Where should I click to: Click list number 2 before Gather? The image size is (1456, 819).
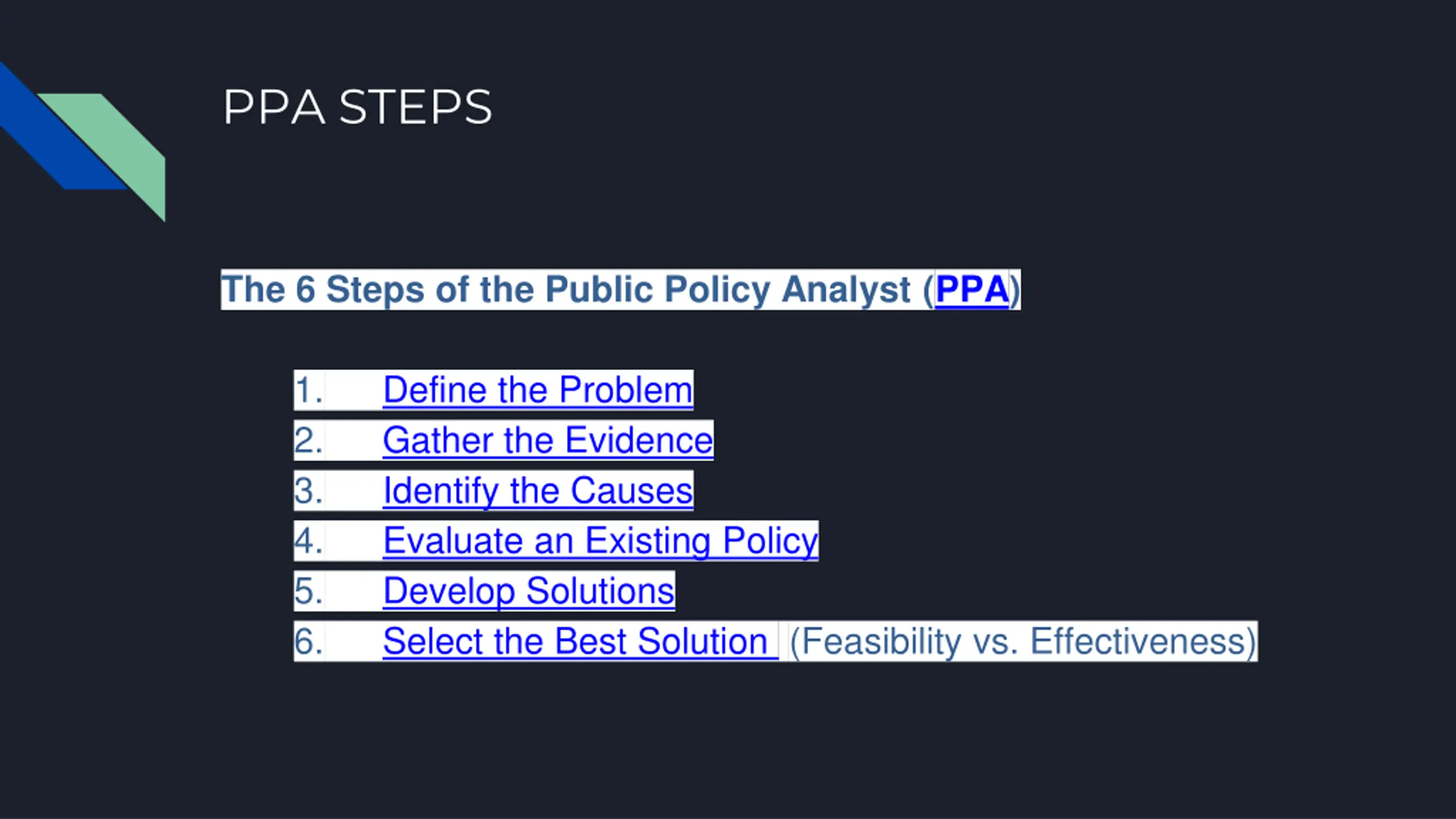coord(309,440)
